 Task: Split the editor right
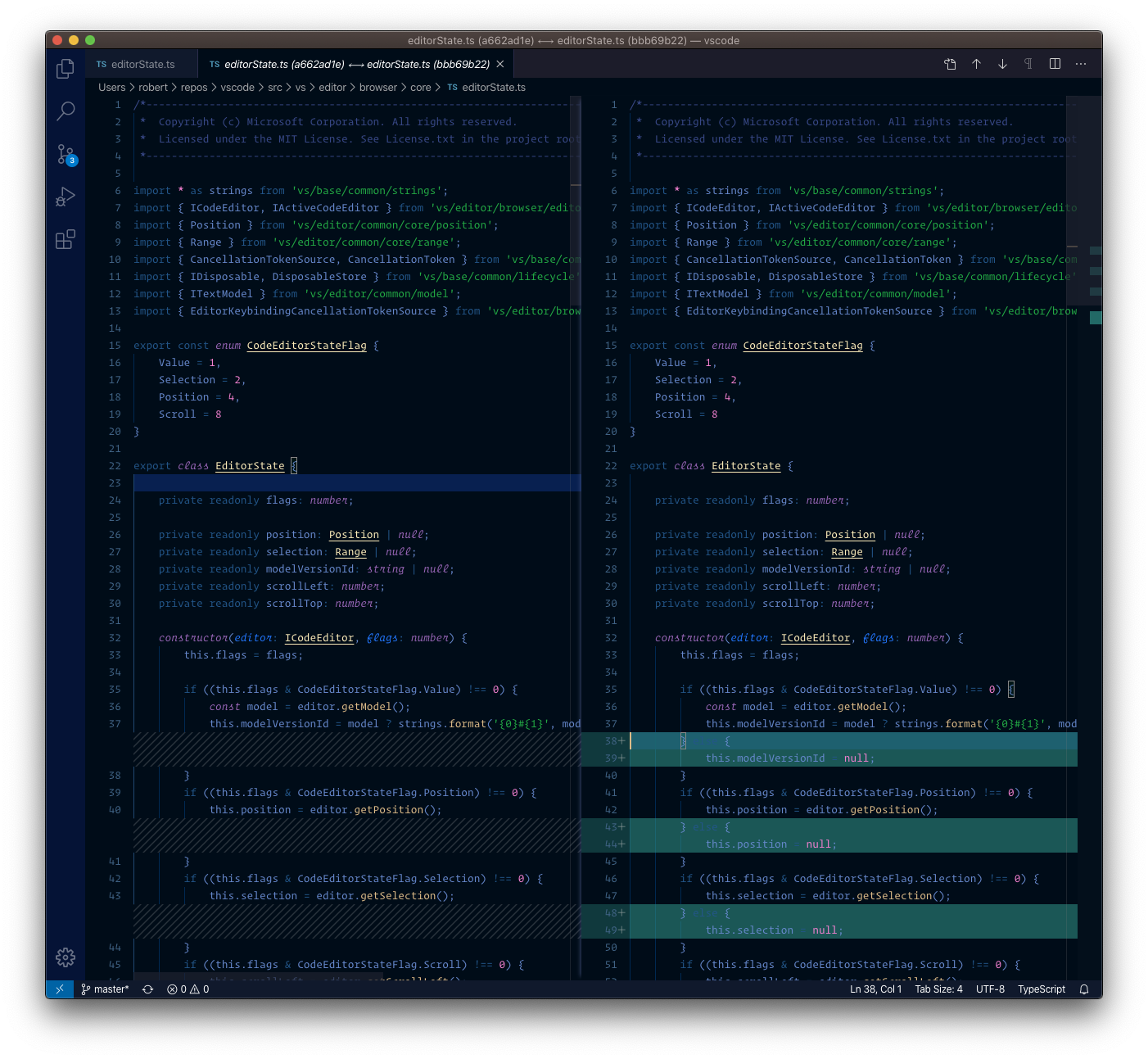pos(1055,64)
